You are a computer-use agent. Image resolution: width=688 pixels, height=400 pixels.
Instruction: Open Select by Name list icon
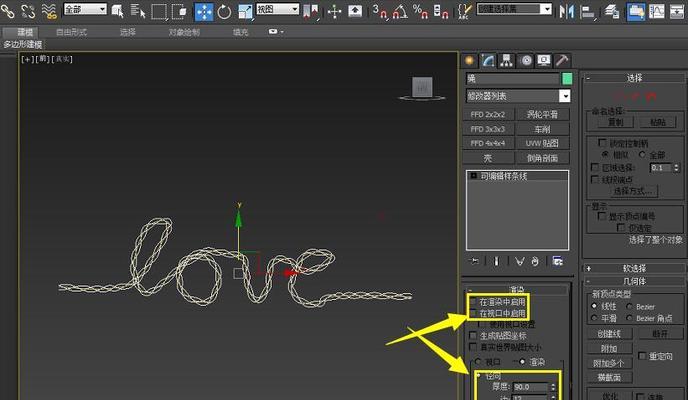[x=138, y=11]
